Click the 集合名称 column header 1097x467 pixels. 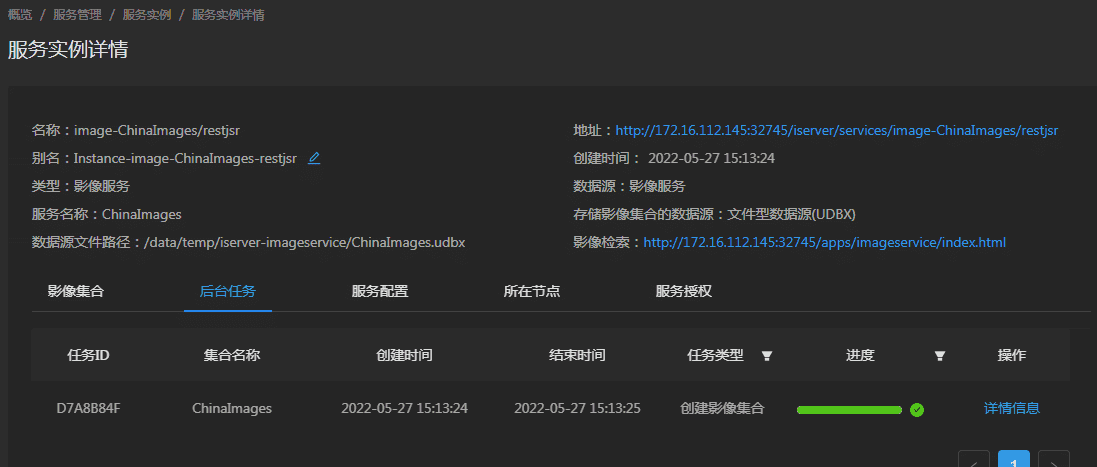point(232,355)
